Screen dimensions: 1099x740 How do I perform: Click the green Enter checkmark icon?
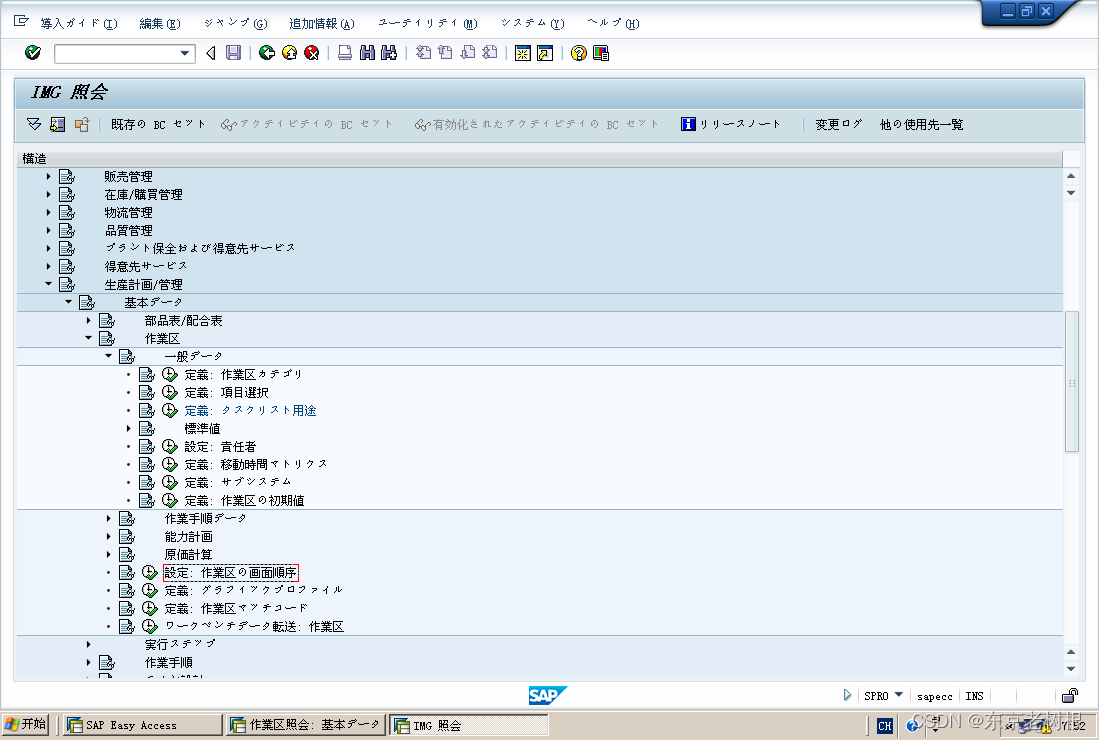[32, 53]
